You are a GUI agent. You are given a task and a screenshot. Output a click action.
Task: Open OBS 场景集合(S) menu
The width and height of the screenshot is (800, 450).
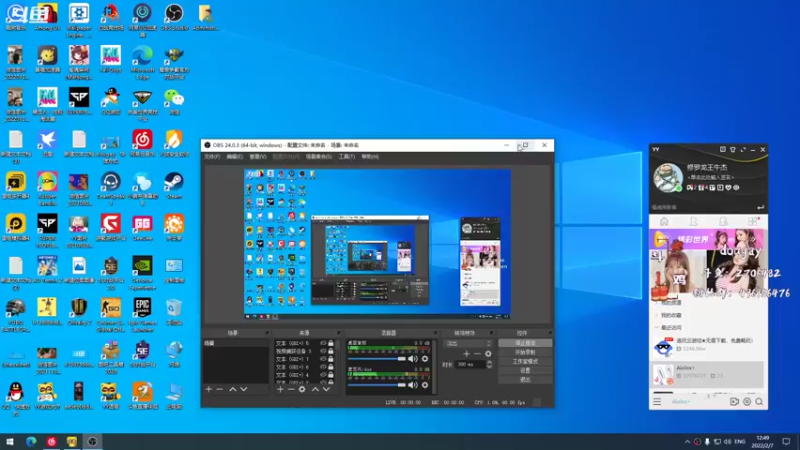318,157
